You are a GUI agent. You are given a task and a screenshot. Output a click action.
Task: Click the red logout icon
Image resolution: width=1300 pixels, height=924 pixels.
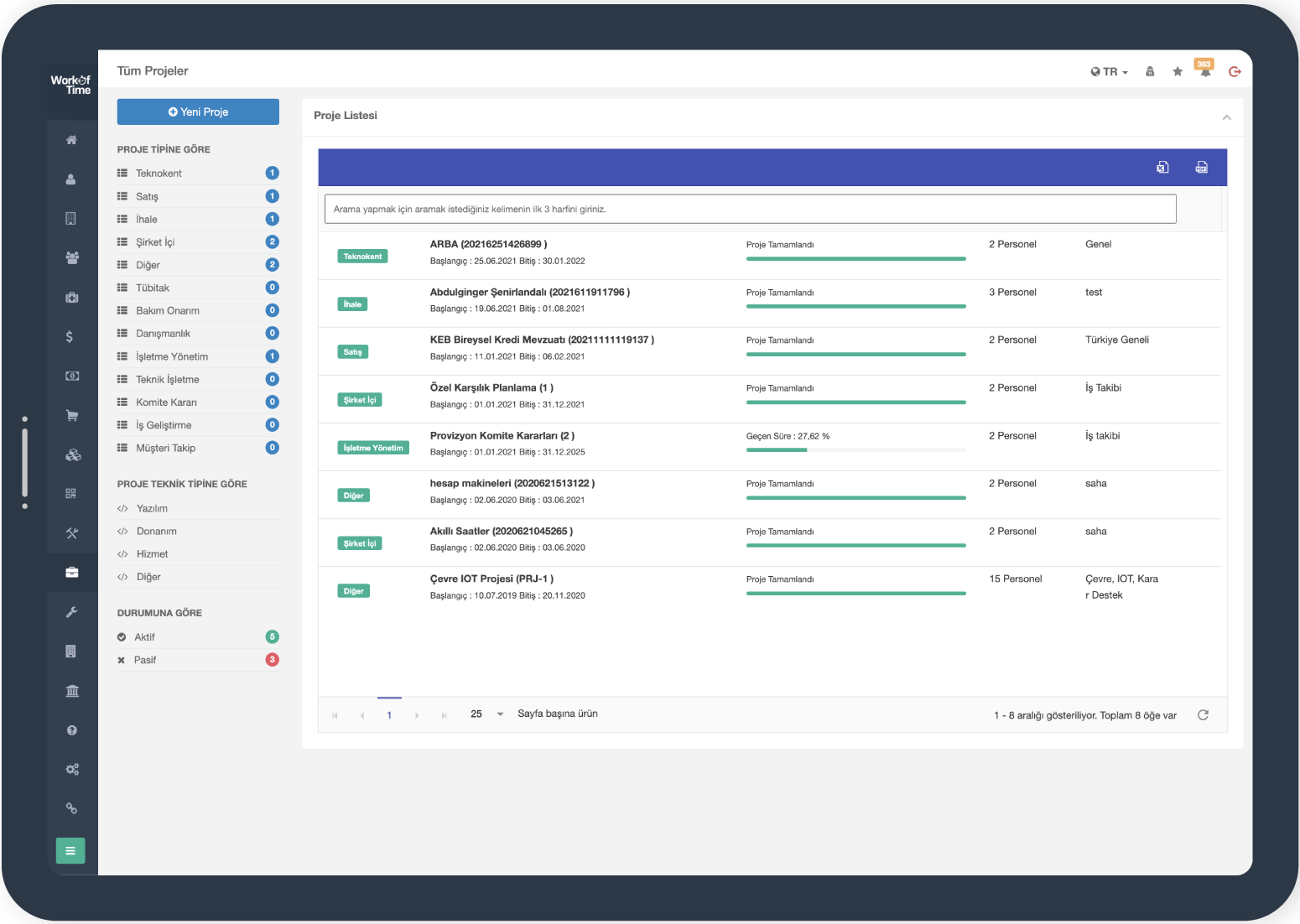tap(1235, 71)
